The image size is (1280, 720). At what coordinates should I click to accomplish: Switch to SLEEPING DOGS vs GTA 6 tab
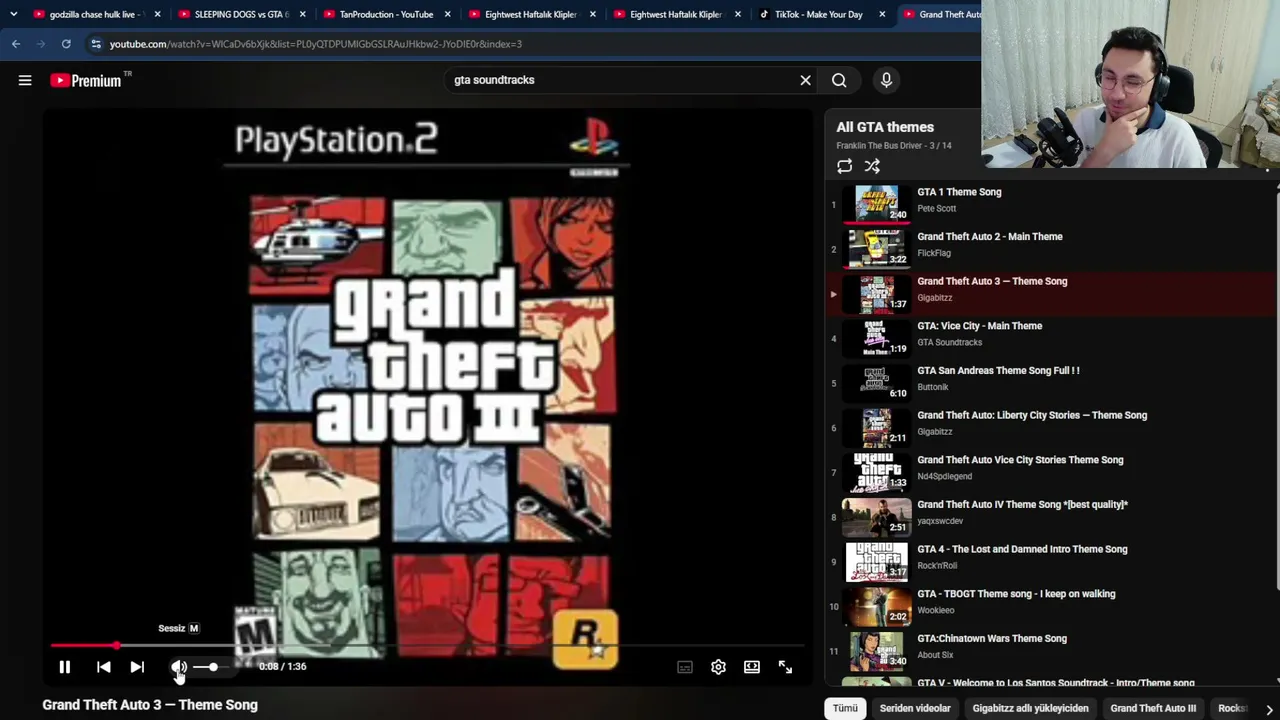[x=241, y=14]
